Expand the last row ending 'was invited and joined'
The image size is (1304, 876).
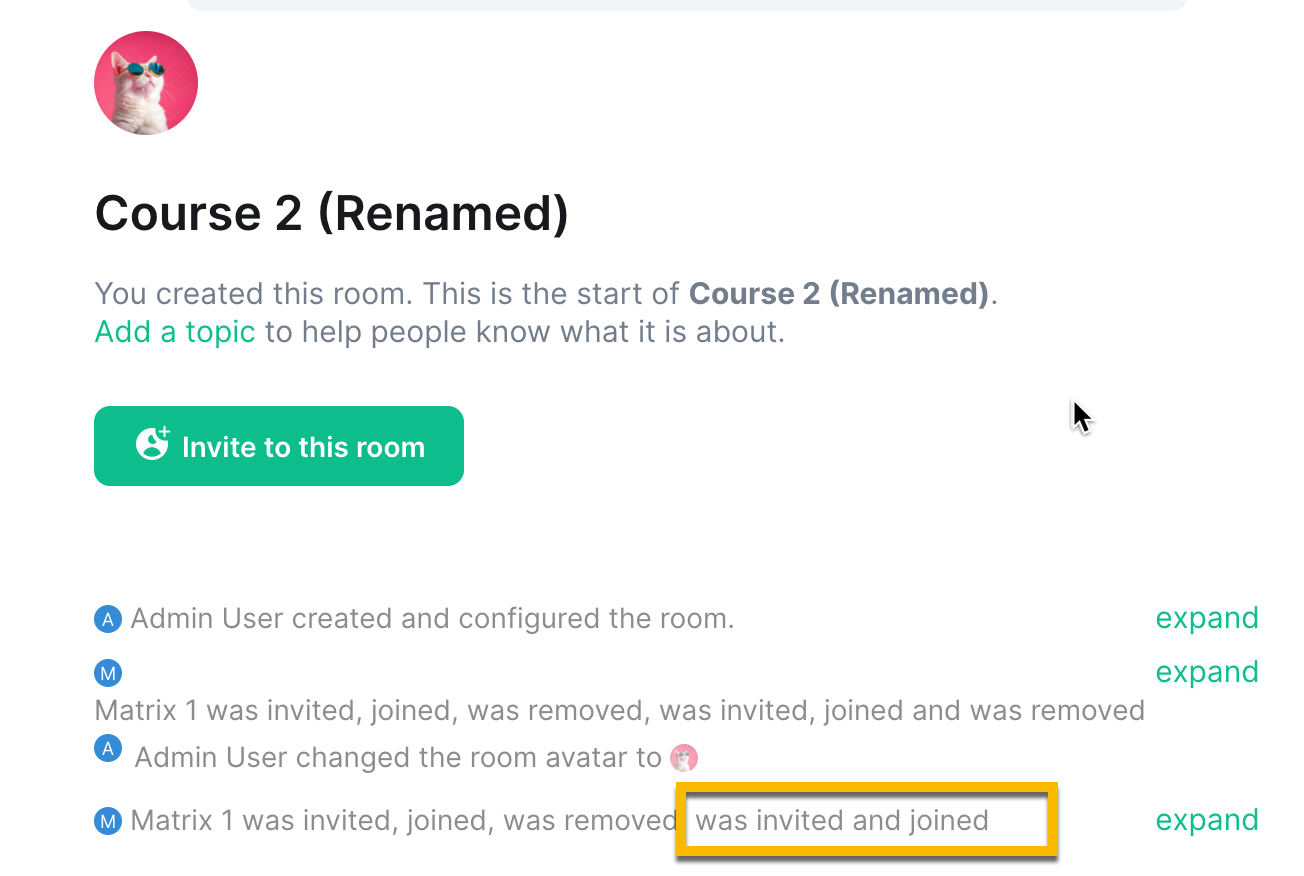click(x=1207, y=820)
